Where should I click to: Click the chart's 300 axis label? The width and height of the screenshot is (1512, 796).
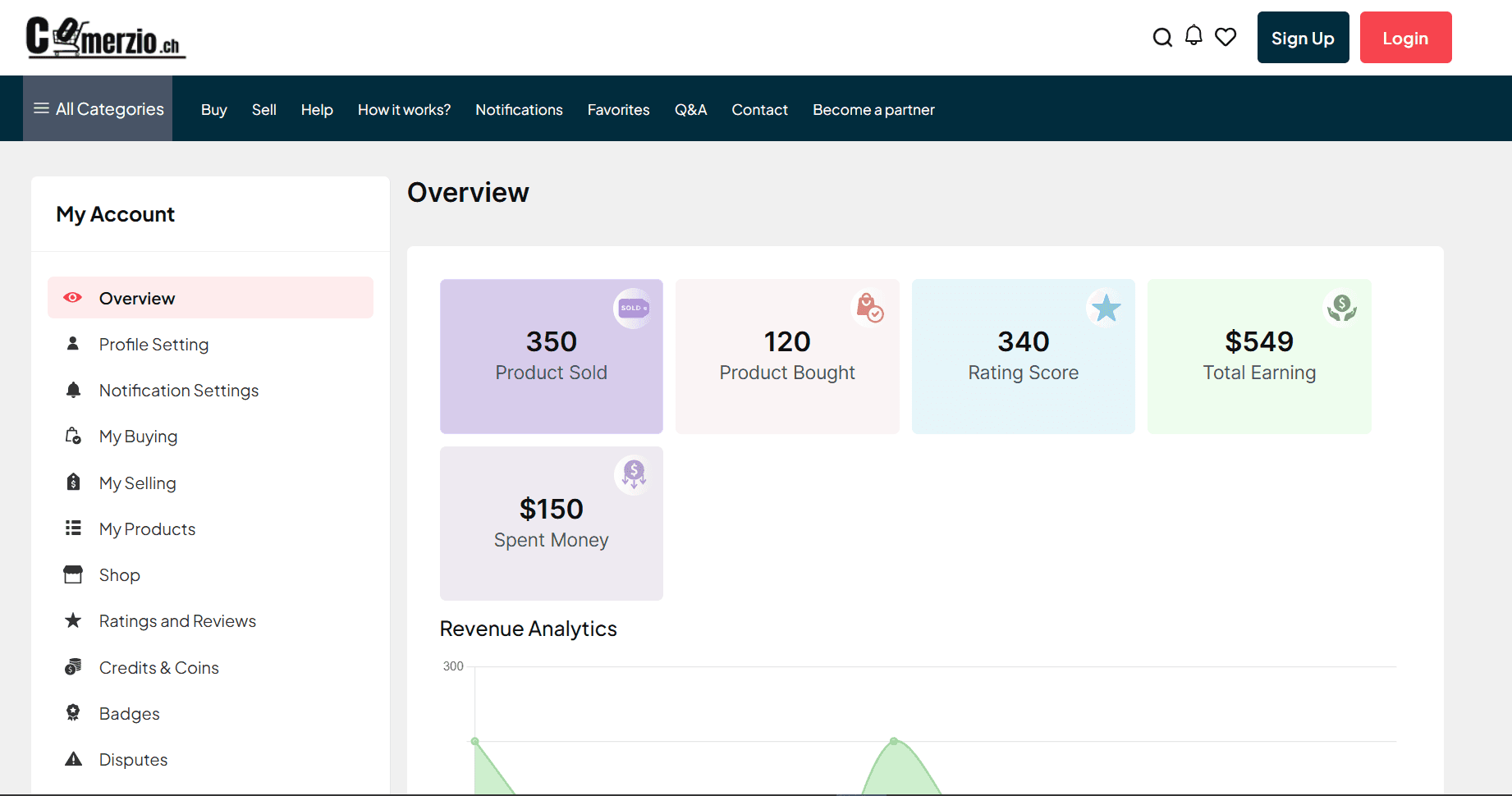click(453, 666)
